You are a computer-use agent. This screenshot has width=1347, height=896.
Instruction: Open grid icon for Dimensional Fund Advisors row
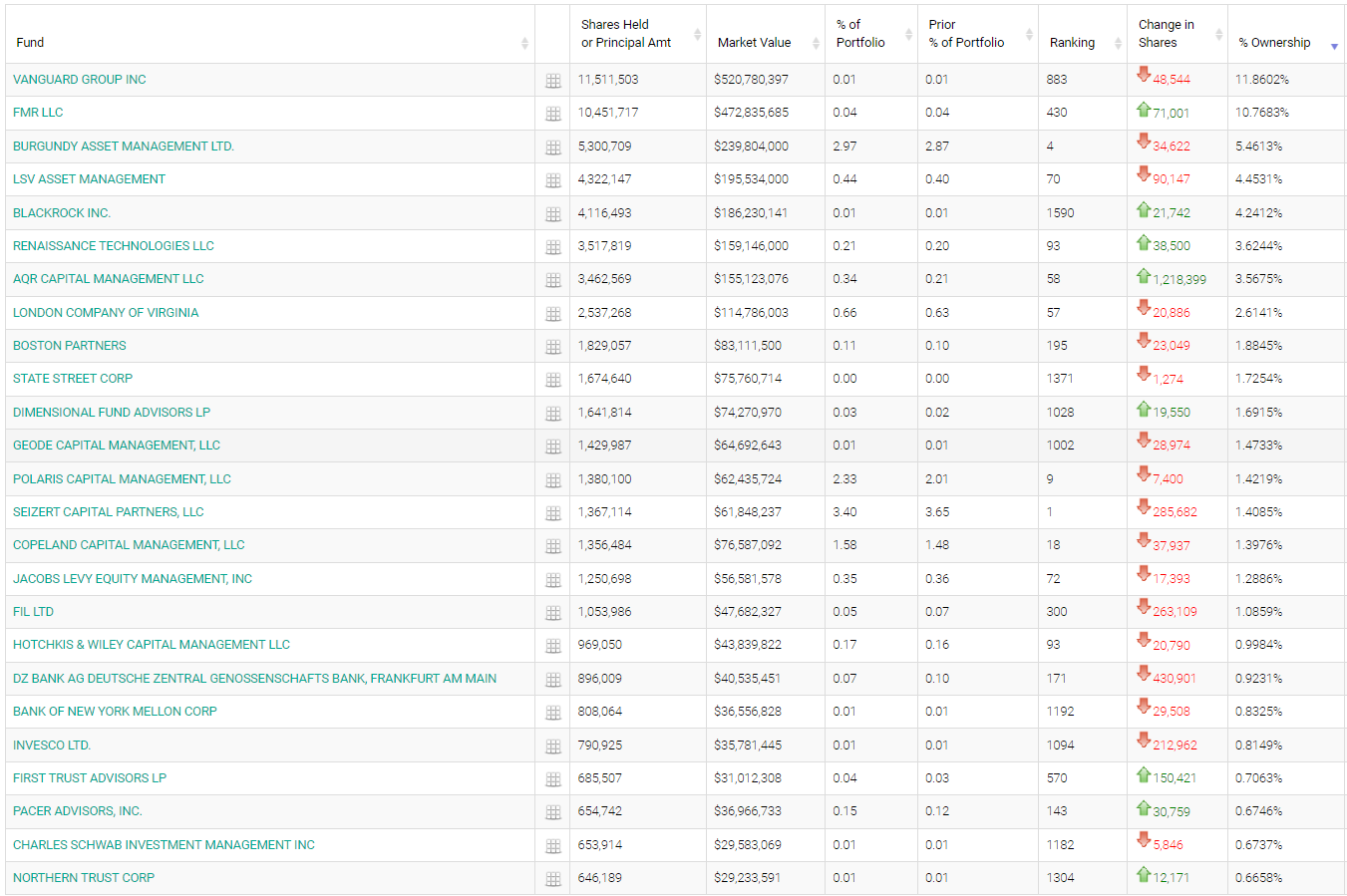click(x=553, y=414)
